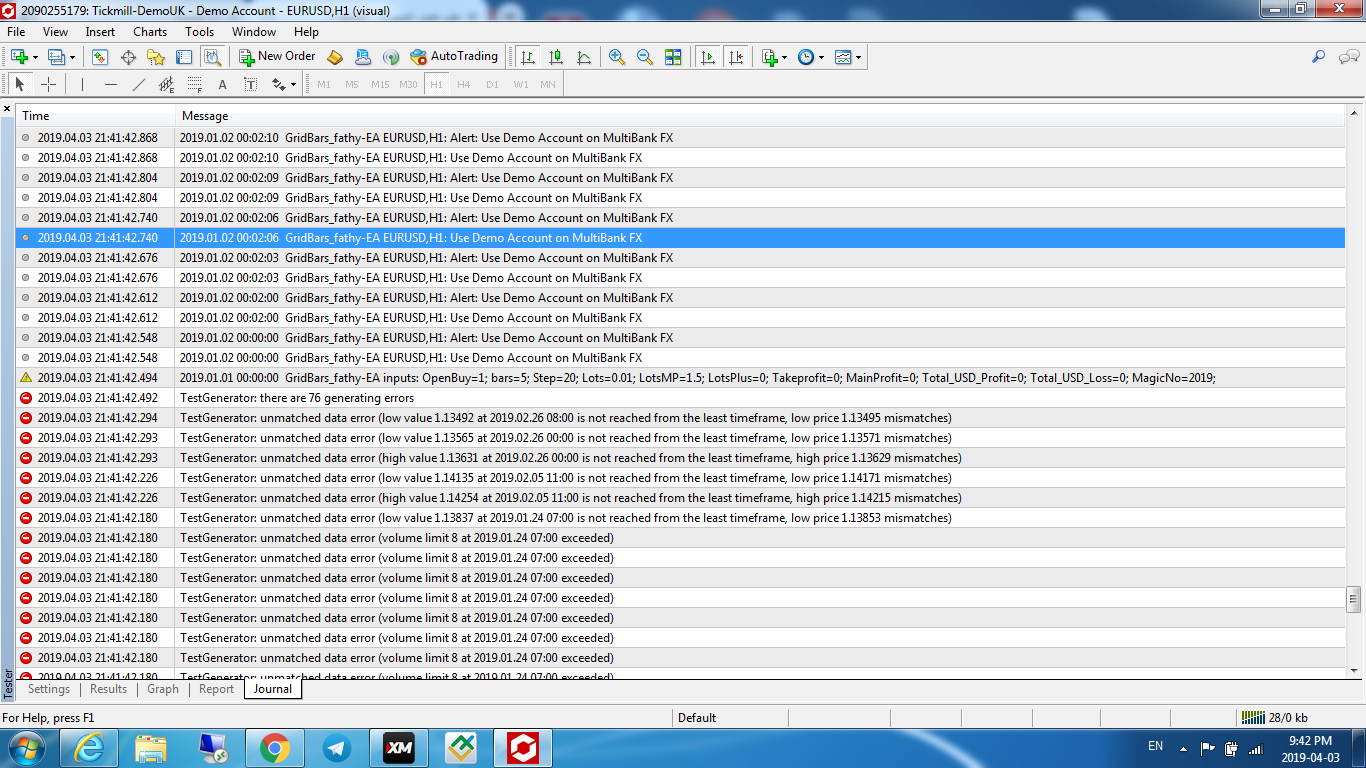Screen dimensions: 1366x768
Task: Open the Help menu
Action: click(x=306, y=32)
